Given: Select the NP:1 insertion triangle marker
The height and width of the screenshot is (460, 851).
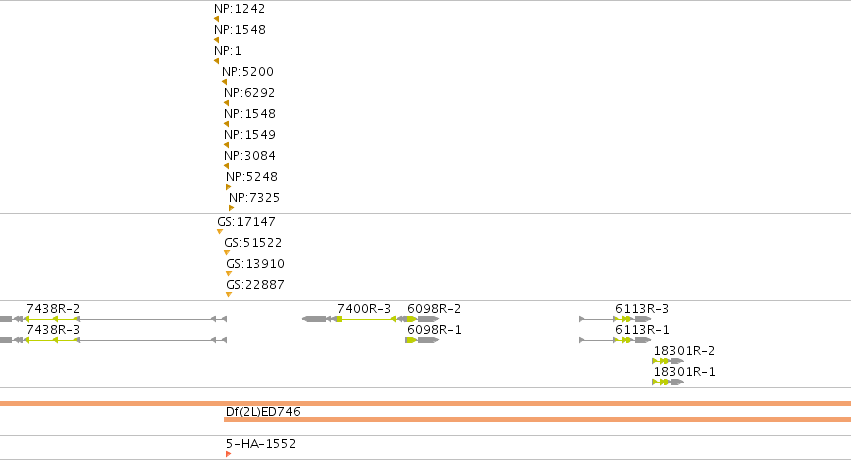Looking at the screenshot, I should coord(217,61).
